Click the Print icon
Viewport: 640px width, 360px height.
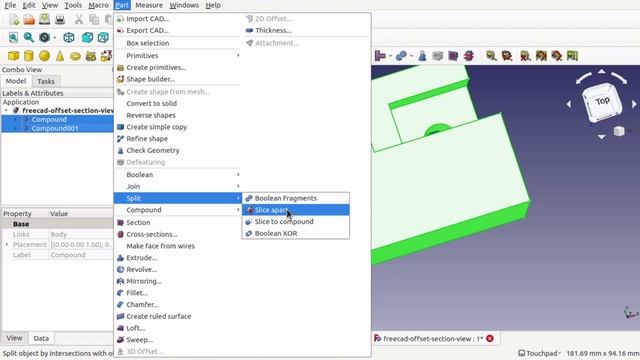pyautogui.click(x=60, y=19)
